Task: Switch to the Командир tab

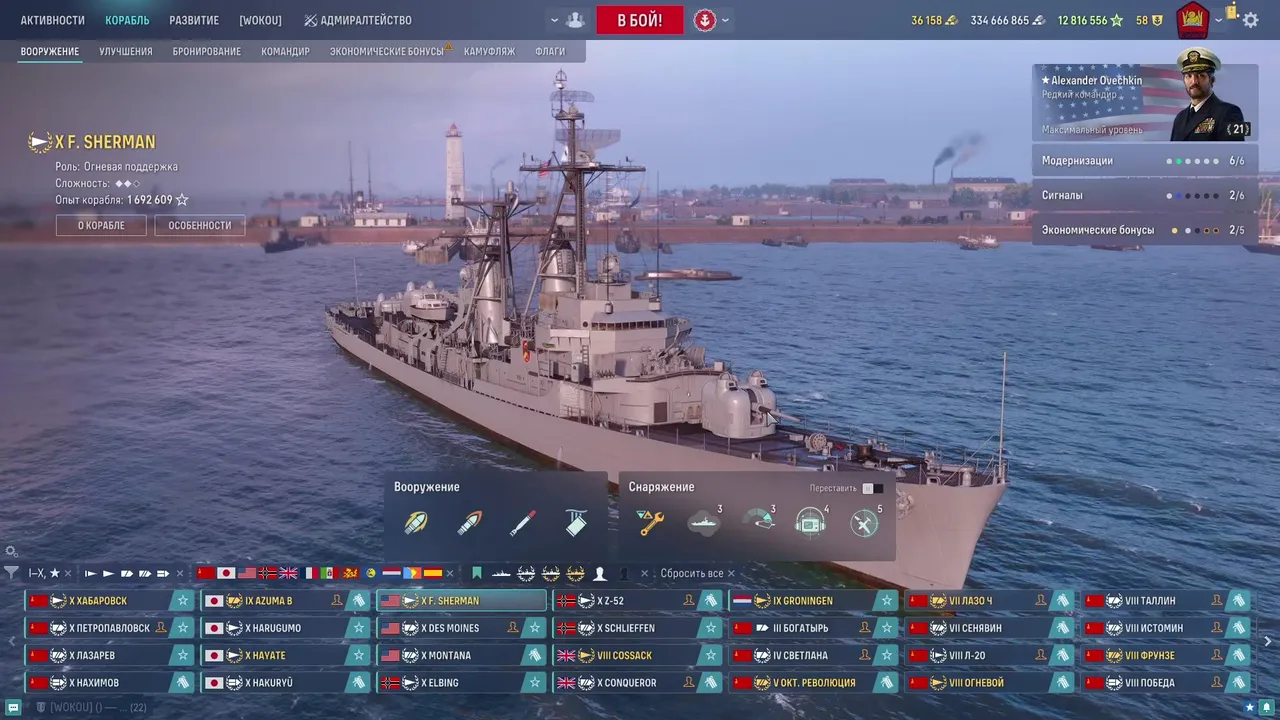Action: click(x=285, y=51)
